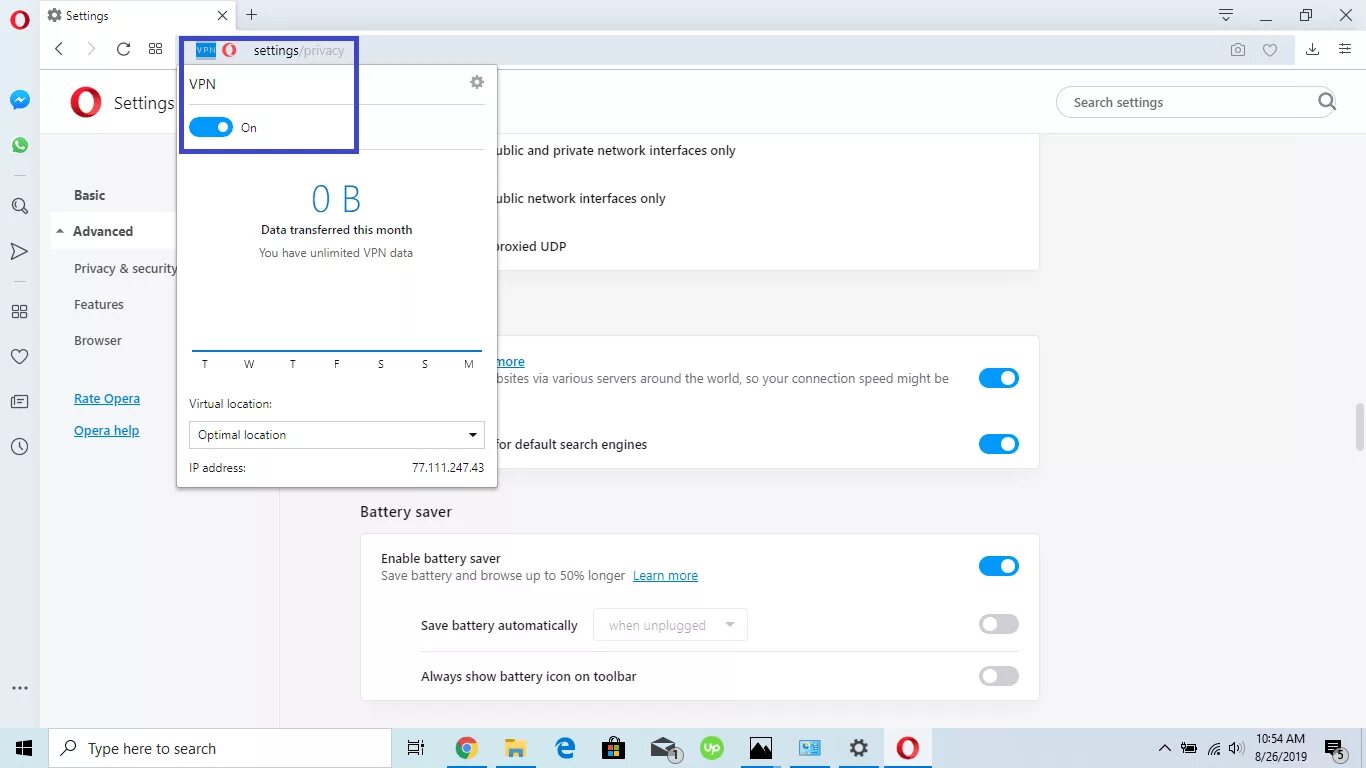Open the tabs menu icon in title bar
The height and width of the screenshot is (768, 1366).
click(x=1226, y=15)
